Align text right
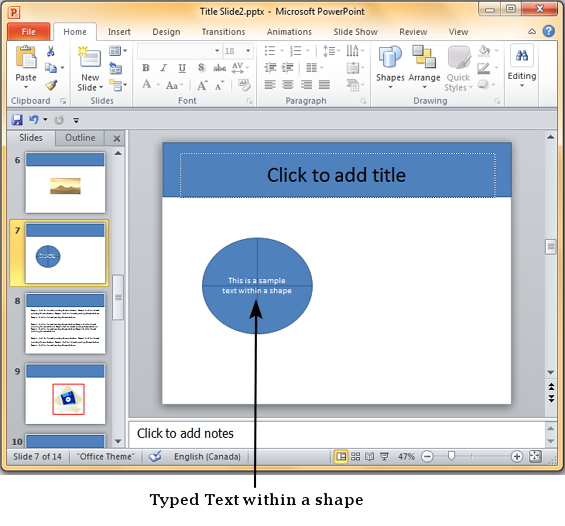 click(x=306, y=85)
